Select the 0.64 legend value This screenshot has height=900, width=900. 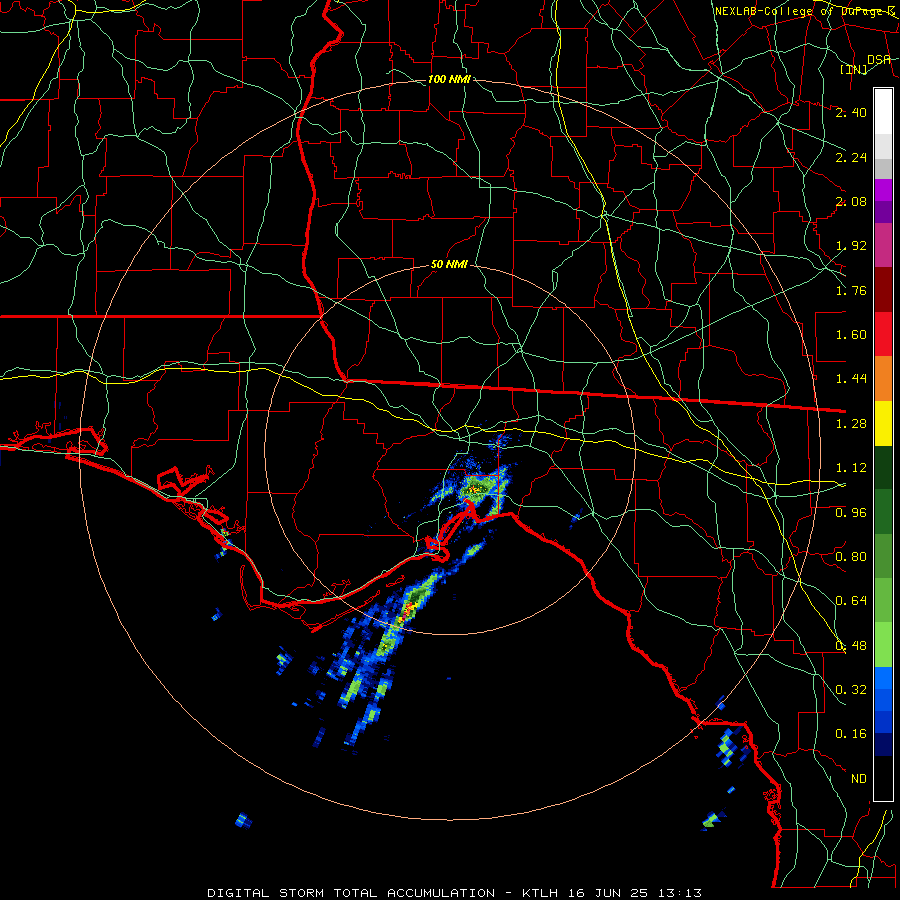coord(851,601)
